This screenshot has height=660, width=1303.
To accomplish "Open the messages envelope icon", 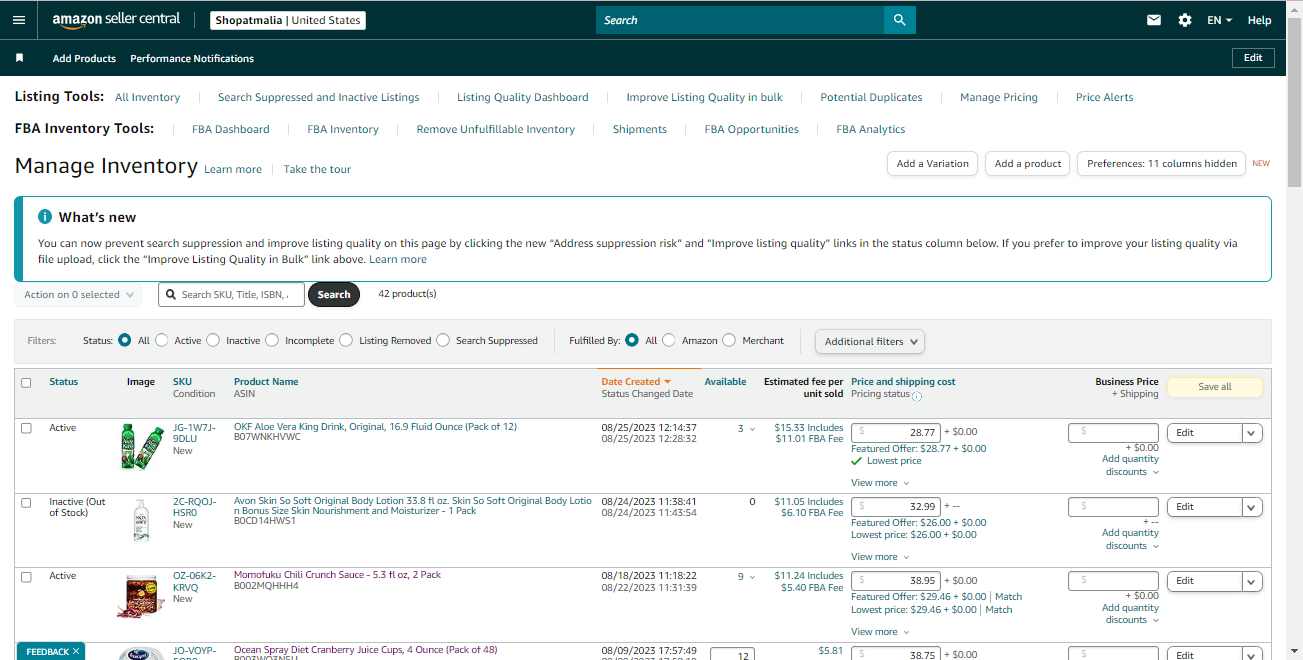I will 1154,20.
